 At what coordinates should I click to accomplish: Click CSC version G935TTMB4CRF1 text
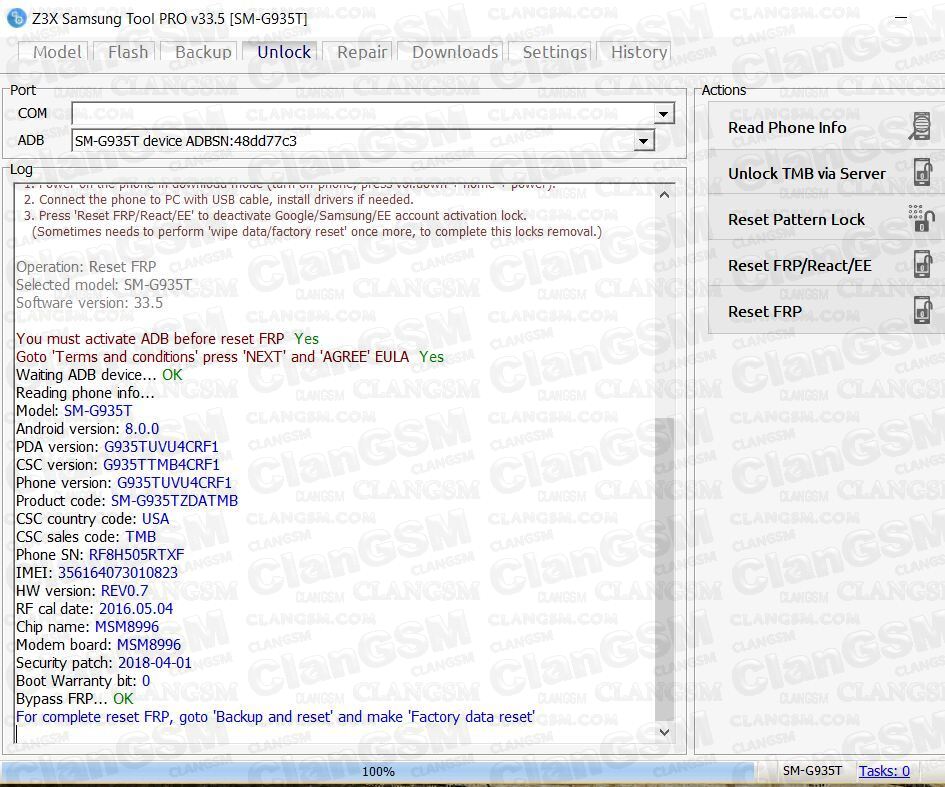(118, 465)
